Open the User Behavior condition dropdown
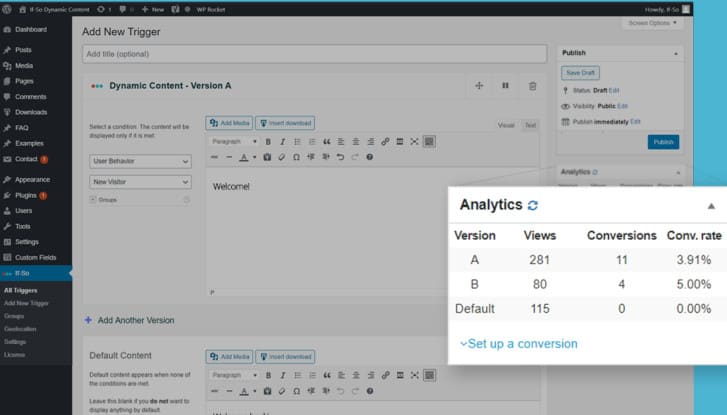This screenshot has width=727, height=415. (x=140, y=161)
